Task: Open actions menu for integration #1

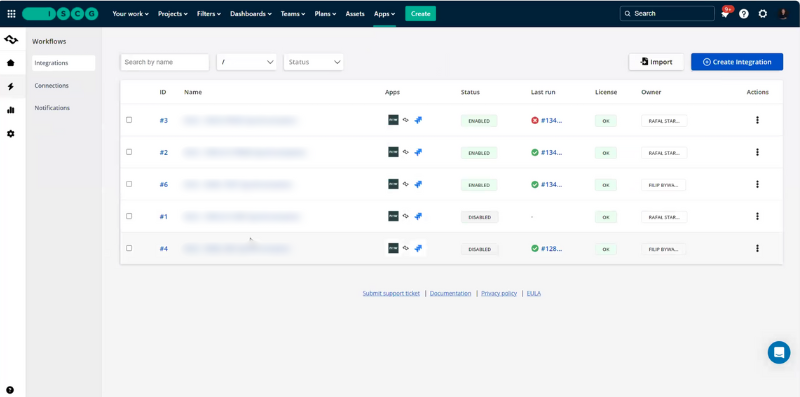Action: 757,216
